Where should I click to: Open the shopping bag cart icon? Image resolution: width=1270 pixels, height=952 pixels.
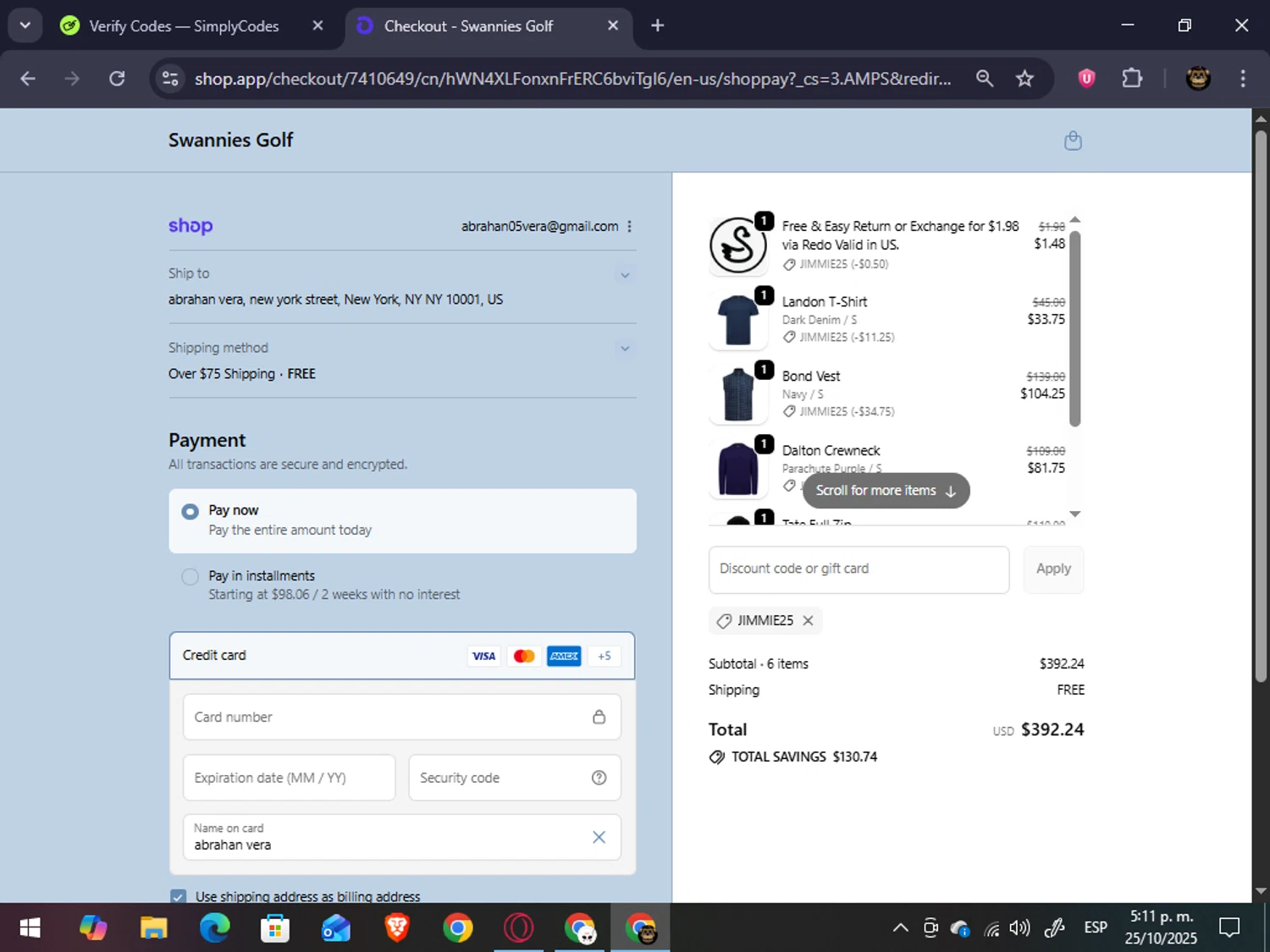coord(1073,140)
